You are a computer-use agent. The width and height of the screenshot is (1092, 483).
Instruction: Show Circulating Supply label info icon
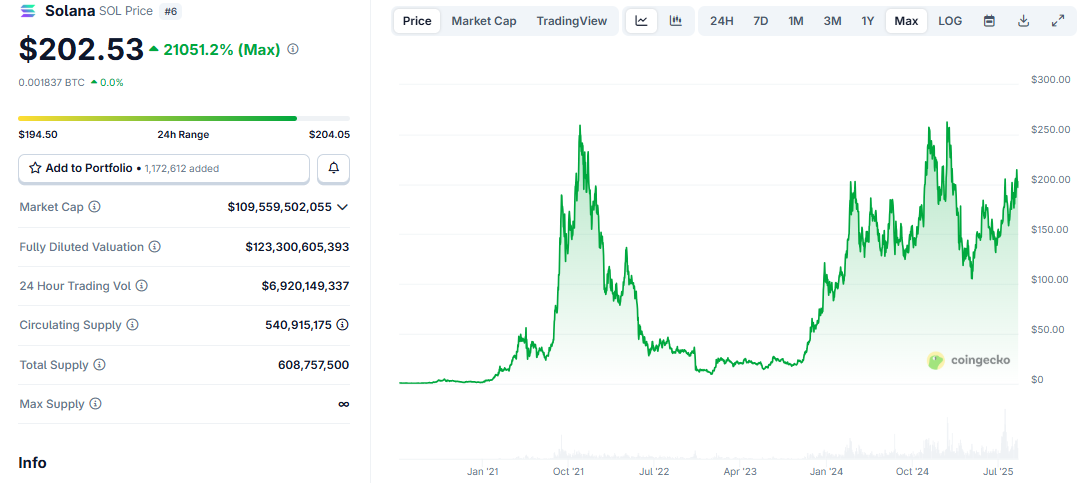132,325
